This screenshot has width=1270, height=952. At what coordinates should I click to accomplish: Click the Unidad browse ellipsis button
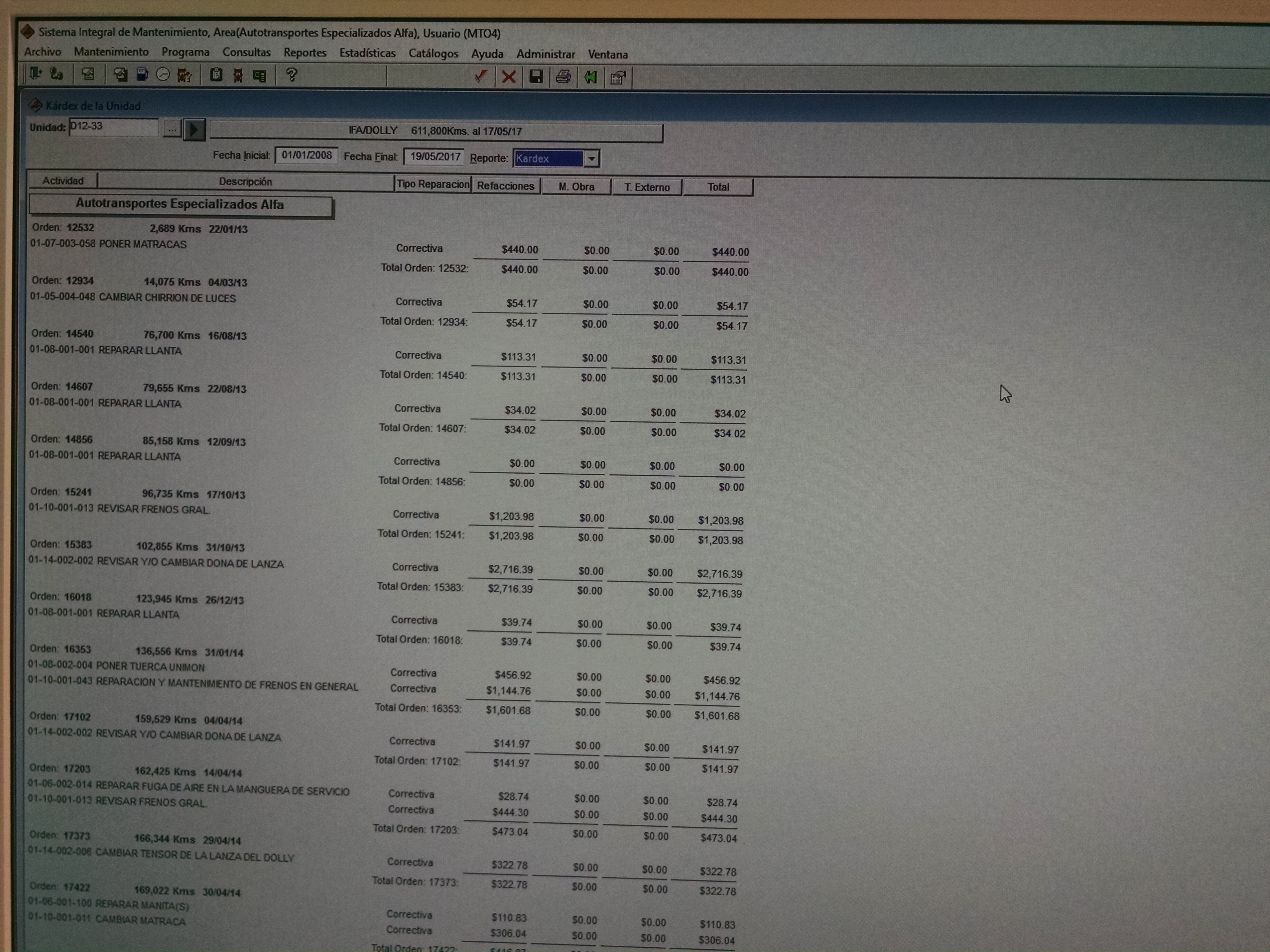pos(172,128)
